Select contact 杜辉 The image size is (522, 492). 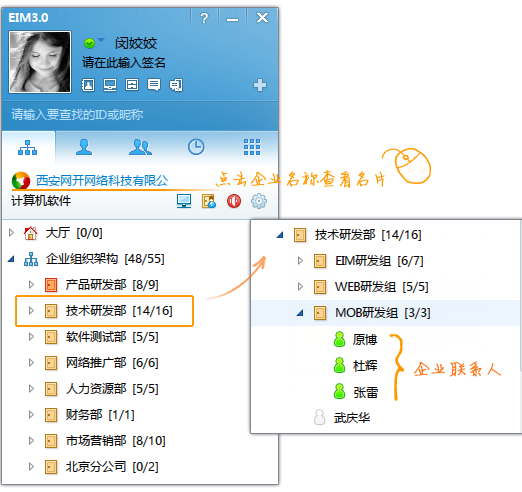[365, 366]
